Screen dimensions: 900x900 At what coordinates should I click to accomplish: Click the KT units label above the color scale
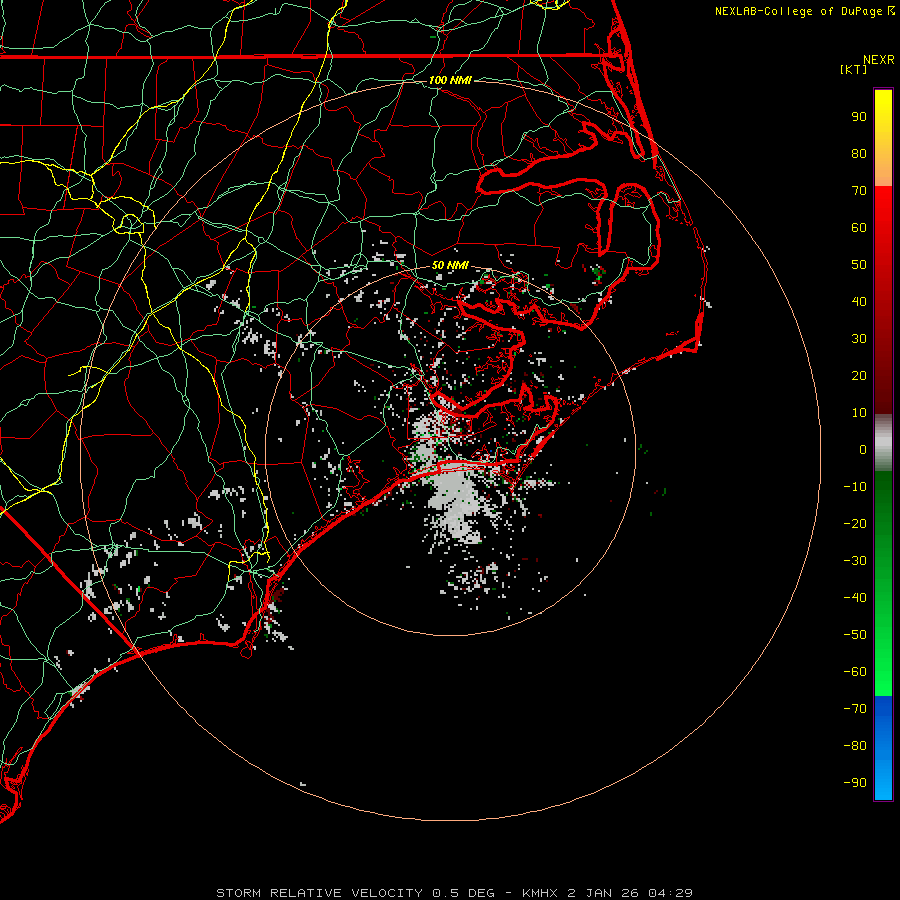(x=854, y=69)
